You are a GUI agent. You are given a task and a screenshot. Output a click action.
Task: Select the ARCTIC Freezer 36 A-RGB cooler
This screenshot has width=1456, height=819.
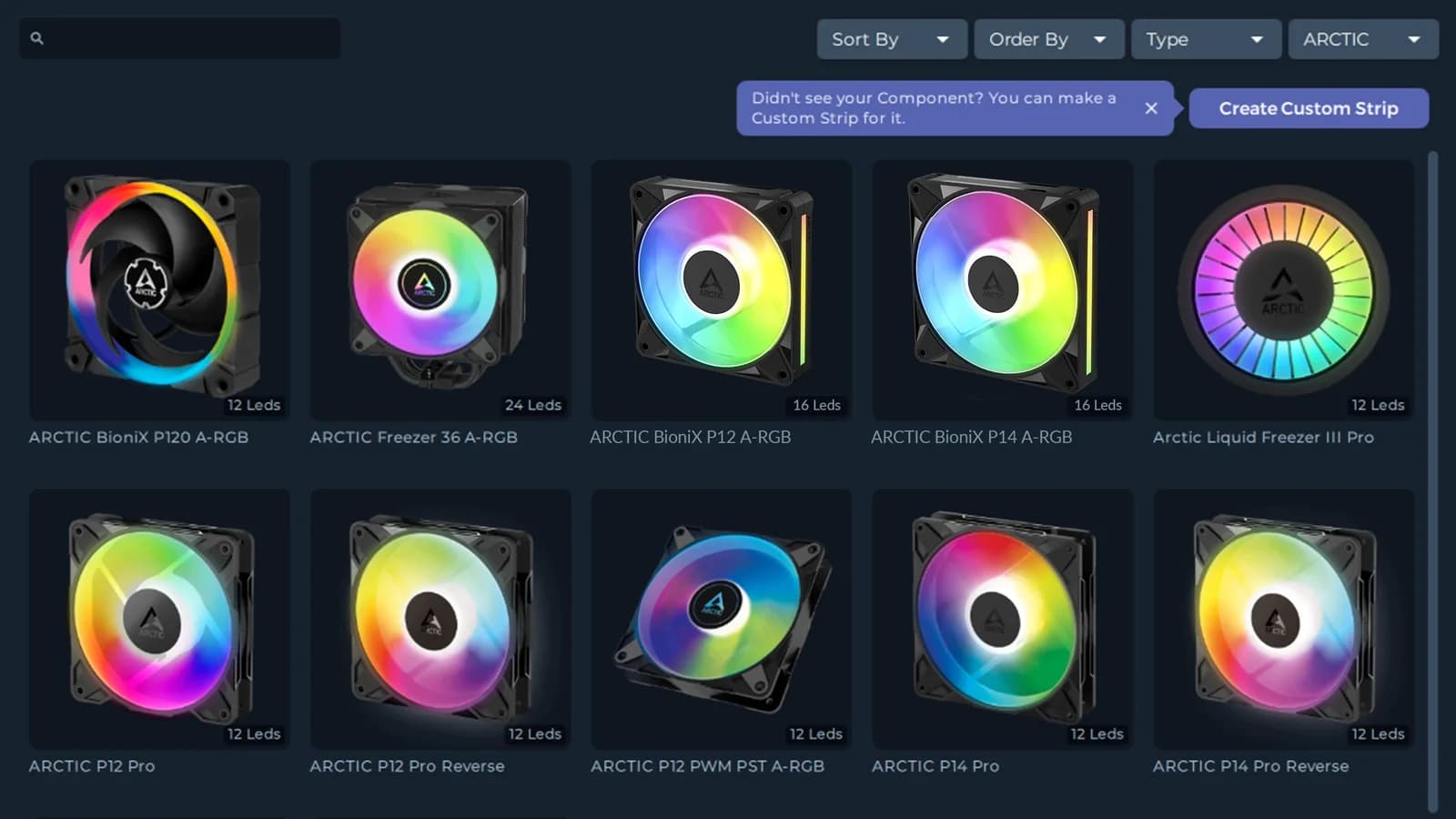(441, 290)
